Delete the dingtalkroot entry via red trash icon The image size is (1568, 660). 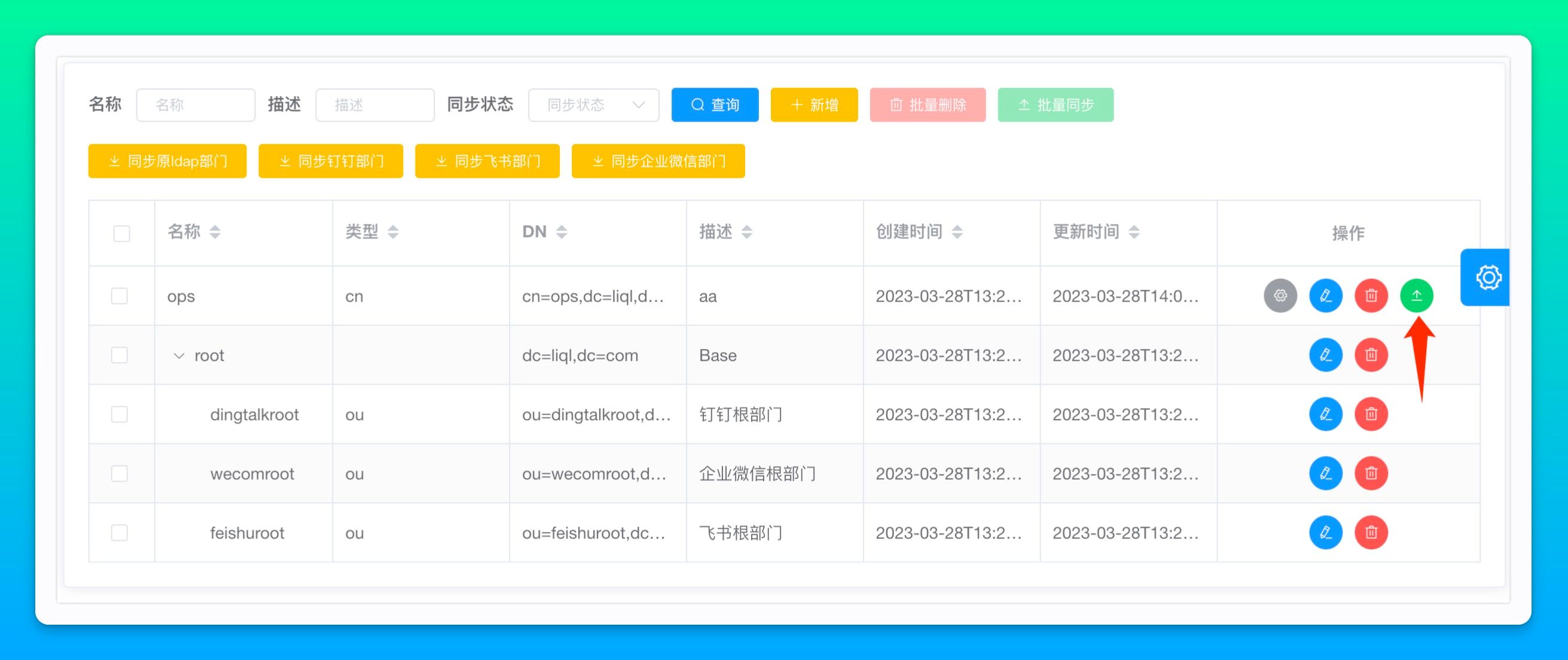(1371, 414)
